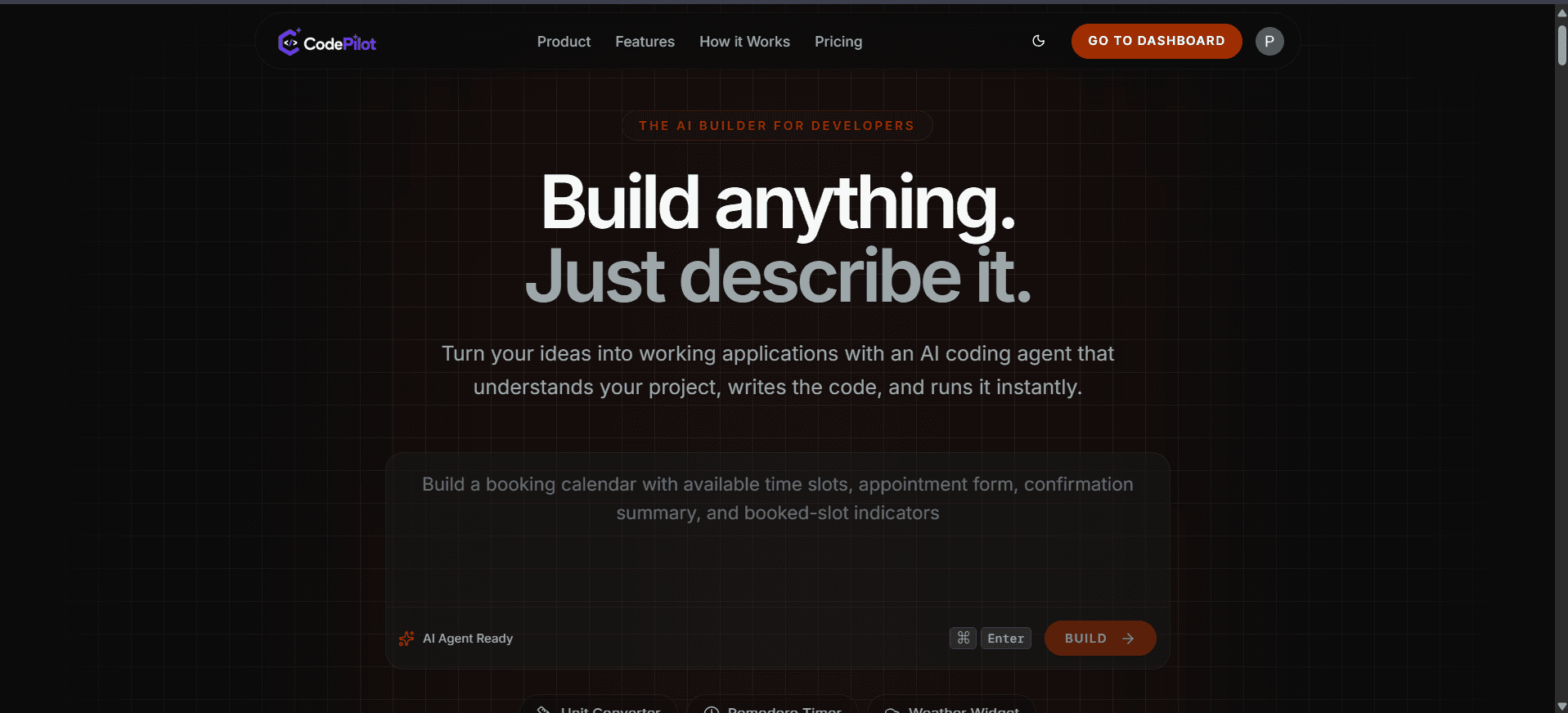Image resolution: width=1568 pixels, height=713 pixels.
Task: Choose the Pomodoro Timer suggestion chip
Action: tap(773, 706)
